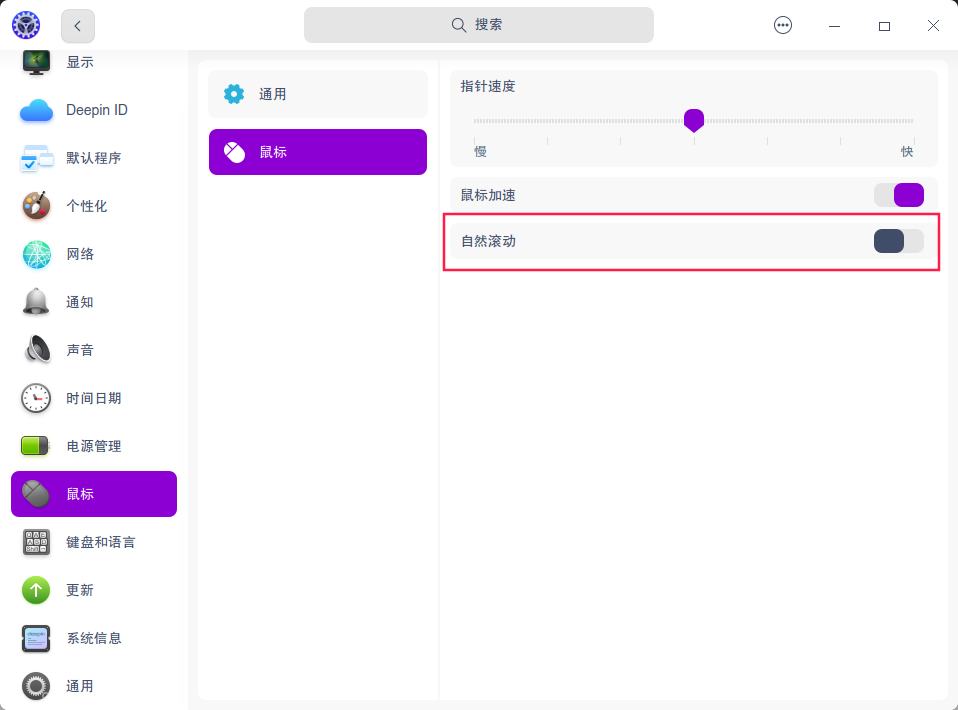This screenshot has width=958, height=710.
Task: Click the back arrow button
Action: click(77, 26)
